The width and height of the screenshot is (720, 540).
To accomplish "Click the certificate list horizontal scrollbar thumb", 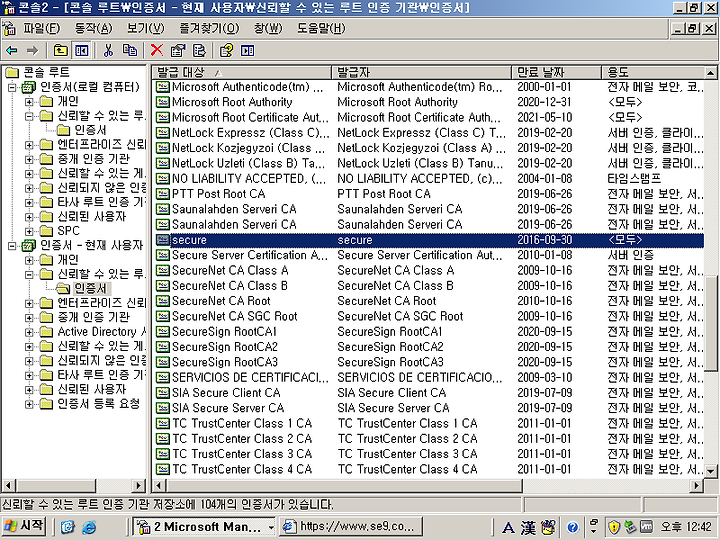I will (344, 485).
